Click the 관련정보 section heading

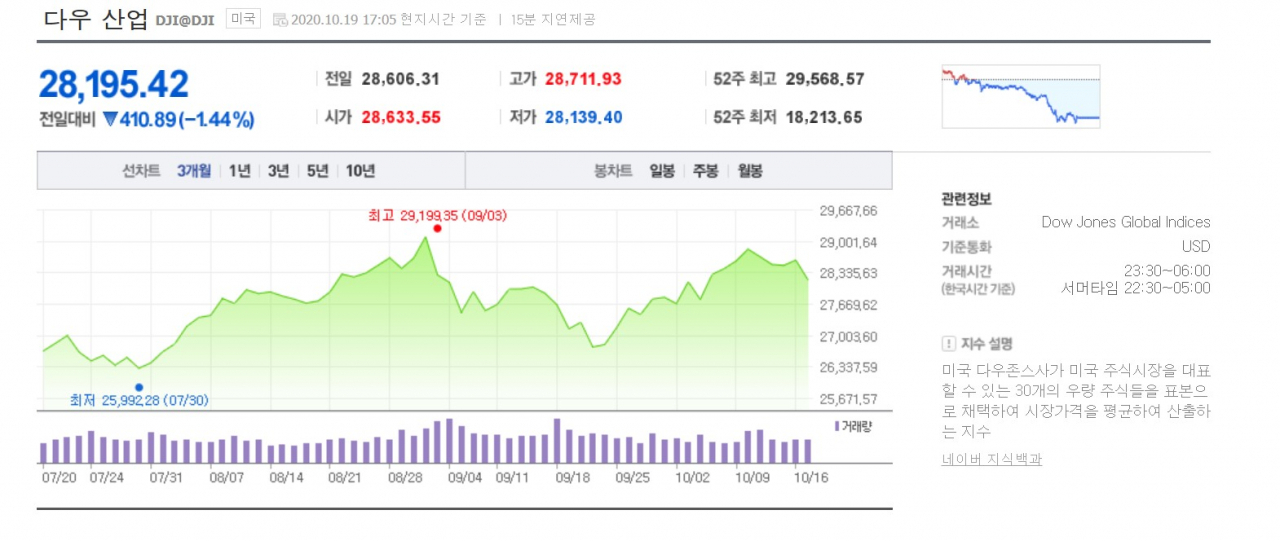click(x=966, y=199)
